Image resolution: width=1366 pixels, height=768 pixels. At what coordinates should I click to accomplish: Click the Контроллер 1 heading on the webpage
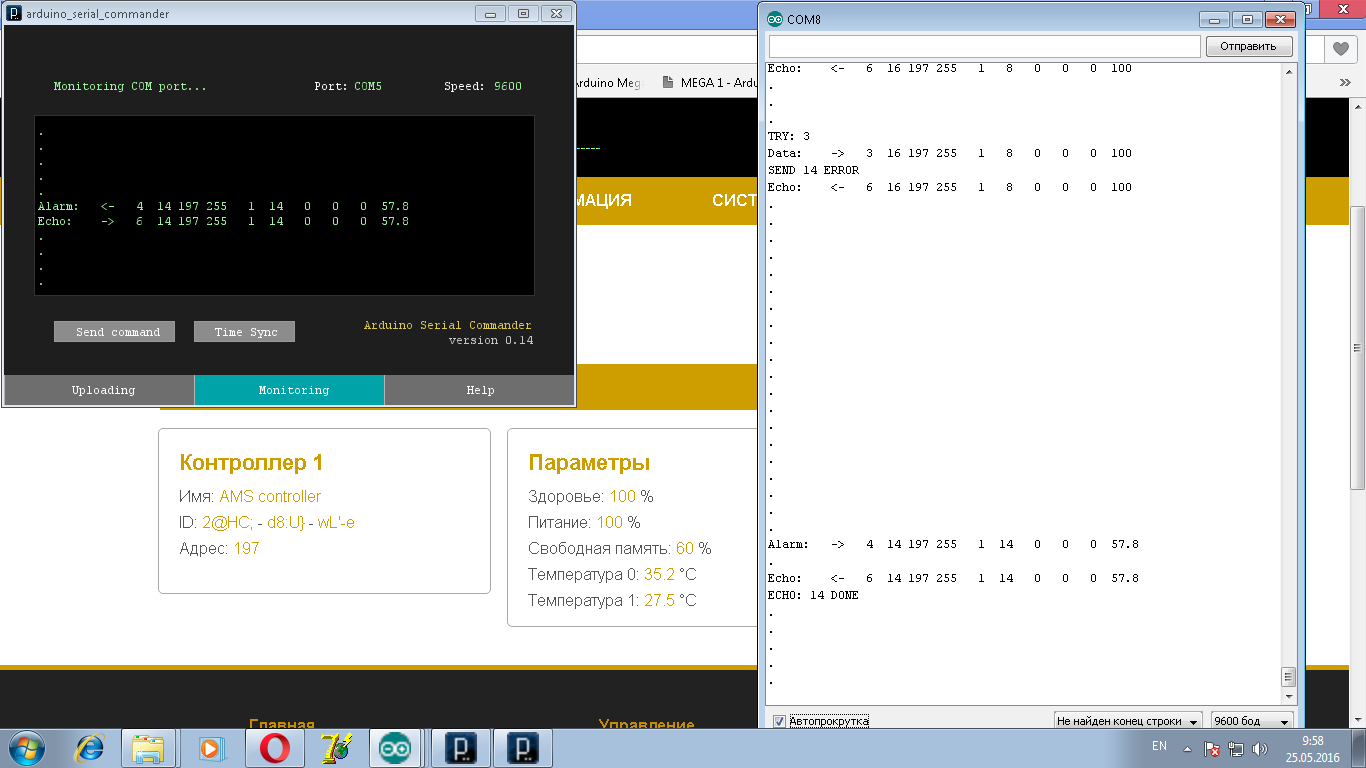(251, 463)
